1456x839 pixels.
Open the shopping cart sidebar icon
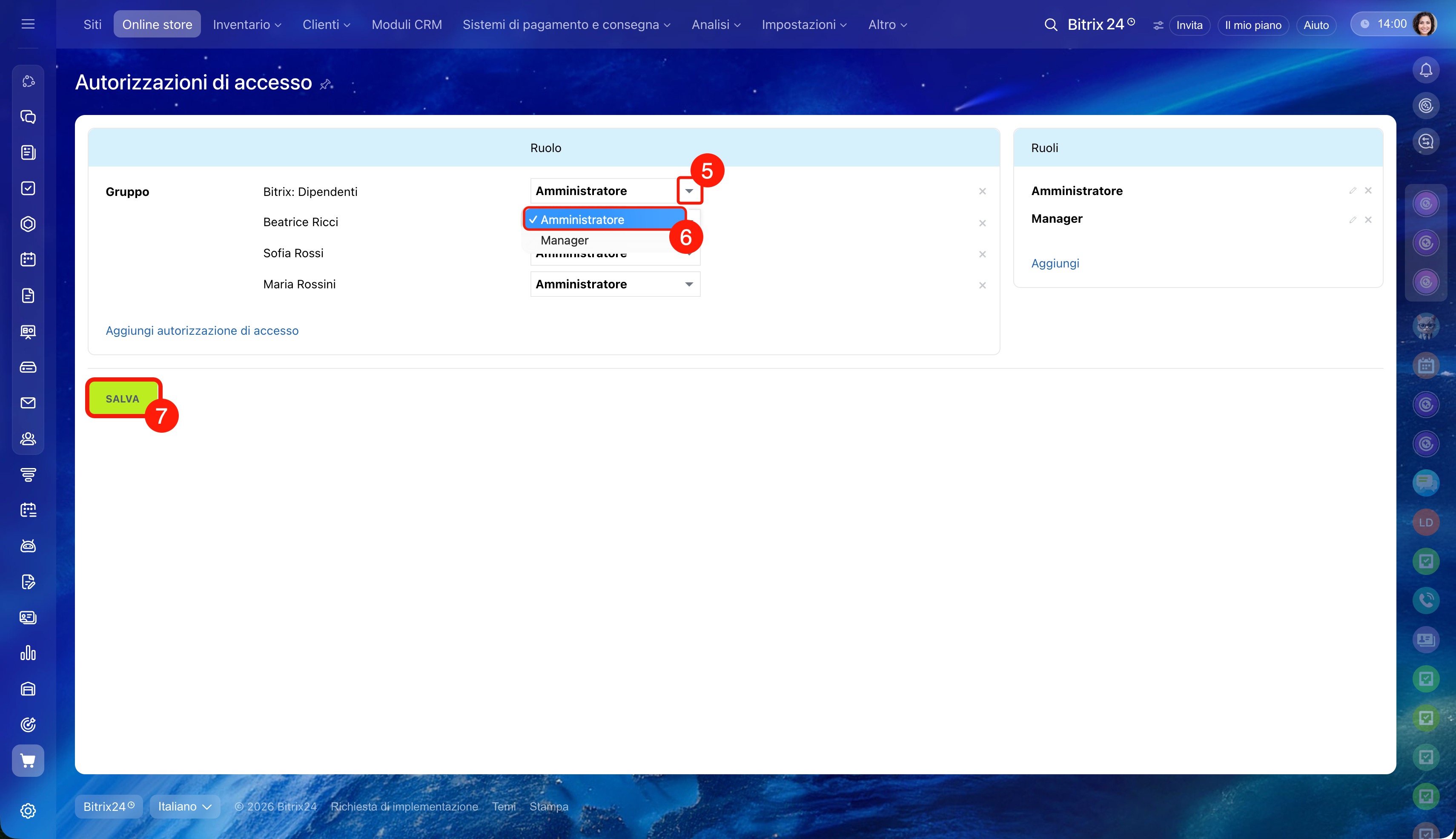pos(28,761)
